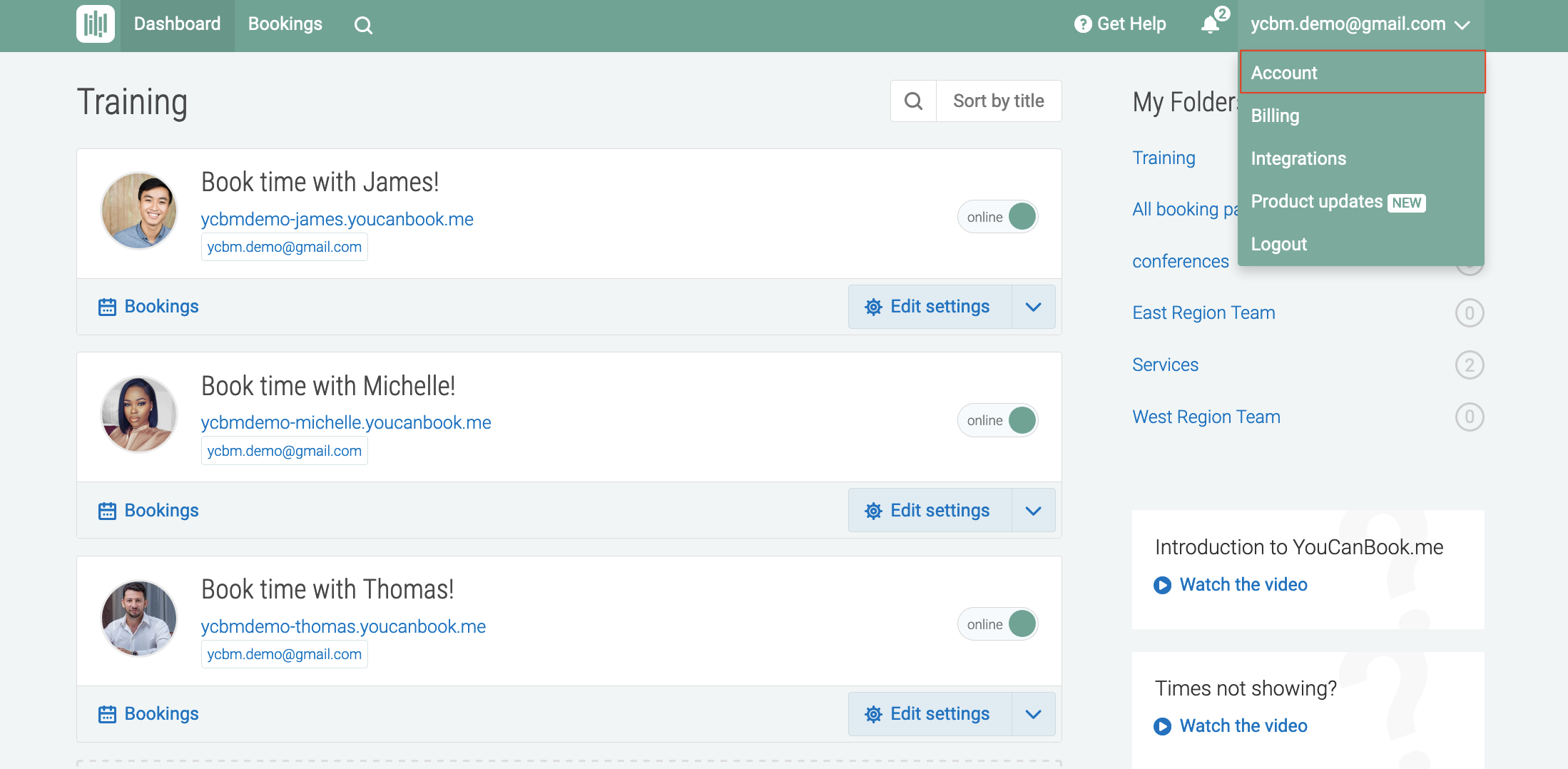The width and height of the screenshot is (1568, 769).
Task: Click gear icon in Michelle's Edit settings
Action: 873,511
